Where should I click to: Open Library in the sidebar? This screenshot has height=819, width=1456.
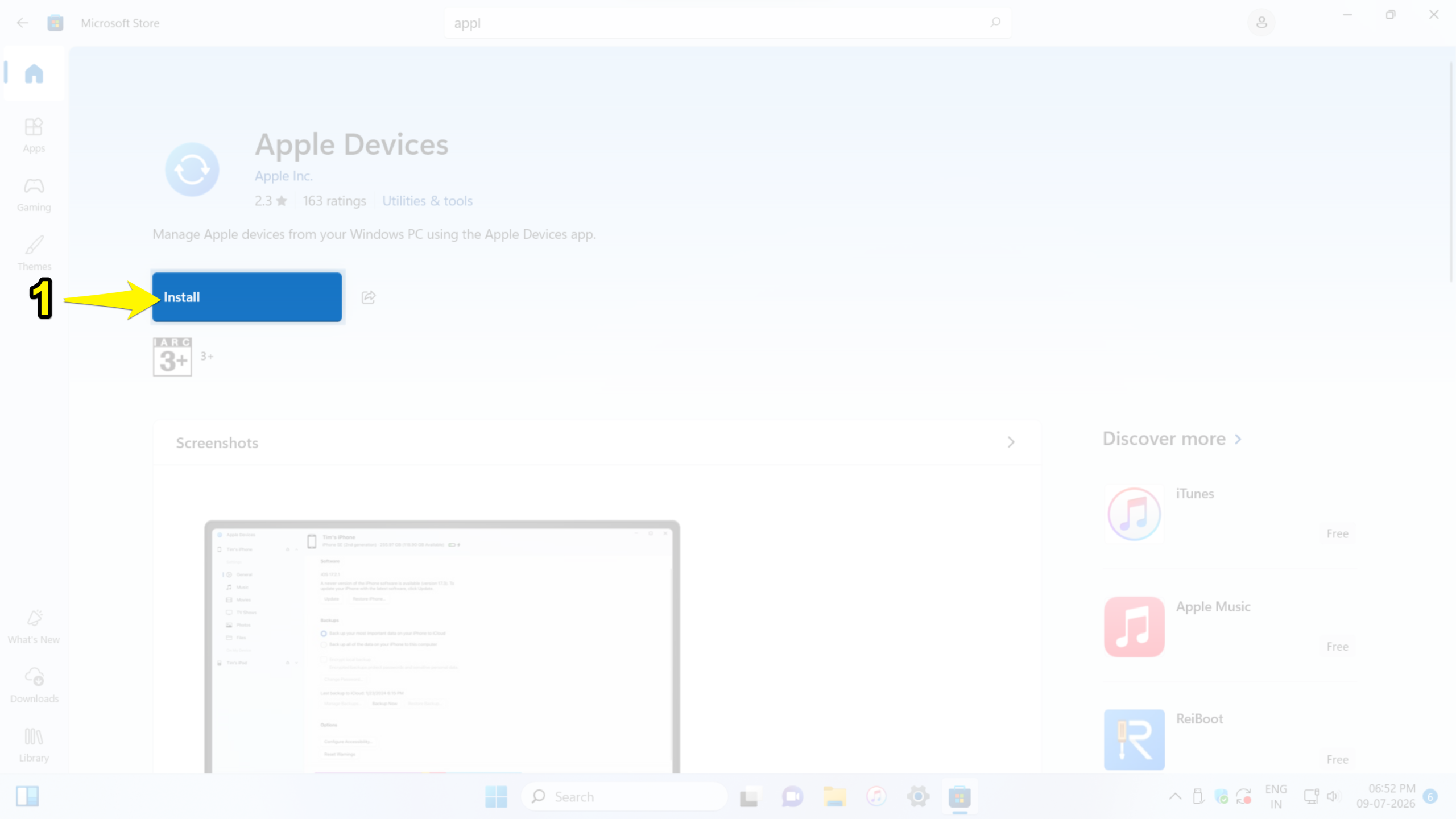[x=34, y=745]
